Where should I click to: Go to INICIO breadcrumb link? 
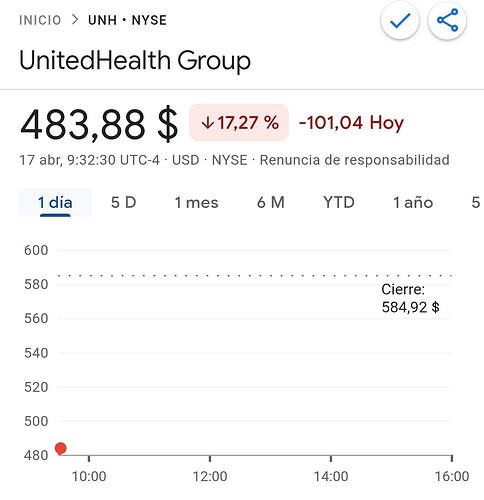[40, 20]
